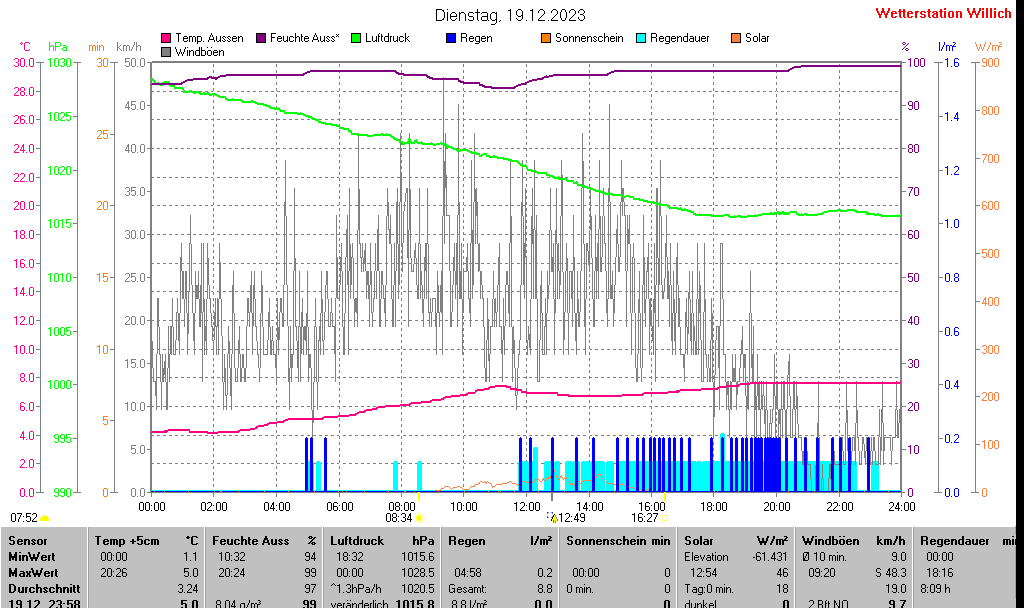This screenshot has height=608, width=1024.
Task: Click the 'Gesamt:' rain total label
Action: [468, 588]
